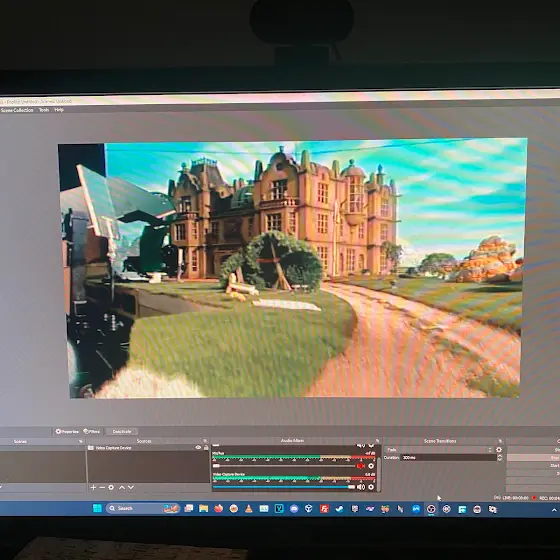The image size is (560, 560).
Task: Open the Tools menu
Action: click(x=44, y=110)
